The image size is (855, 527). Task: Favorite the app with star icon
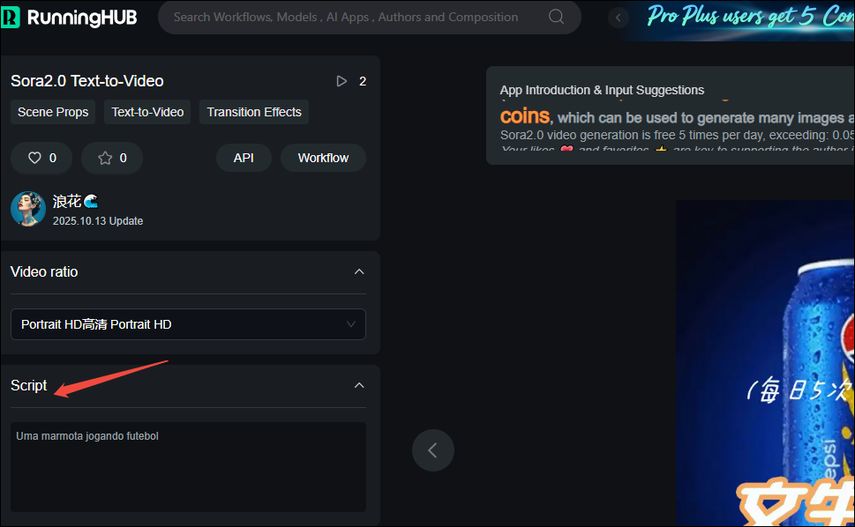coord(104,158)
